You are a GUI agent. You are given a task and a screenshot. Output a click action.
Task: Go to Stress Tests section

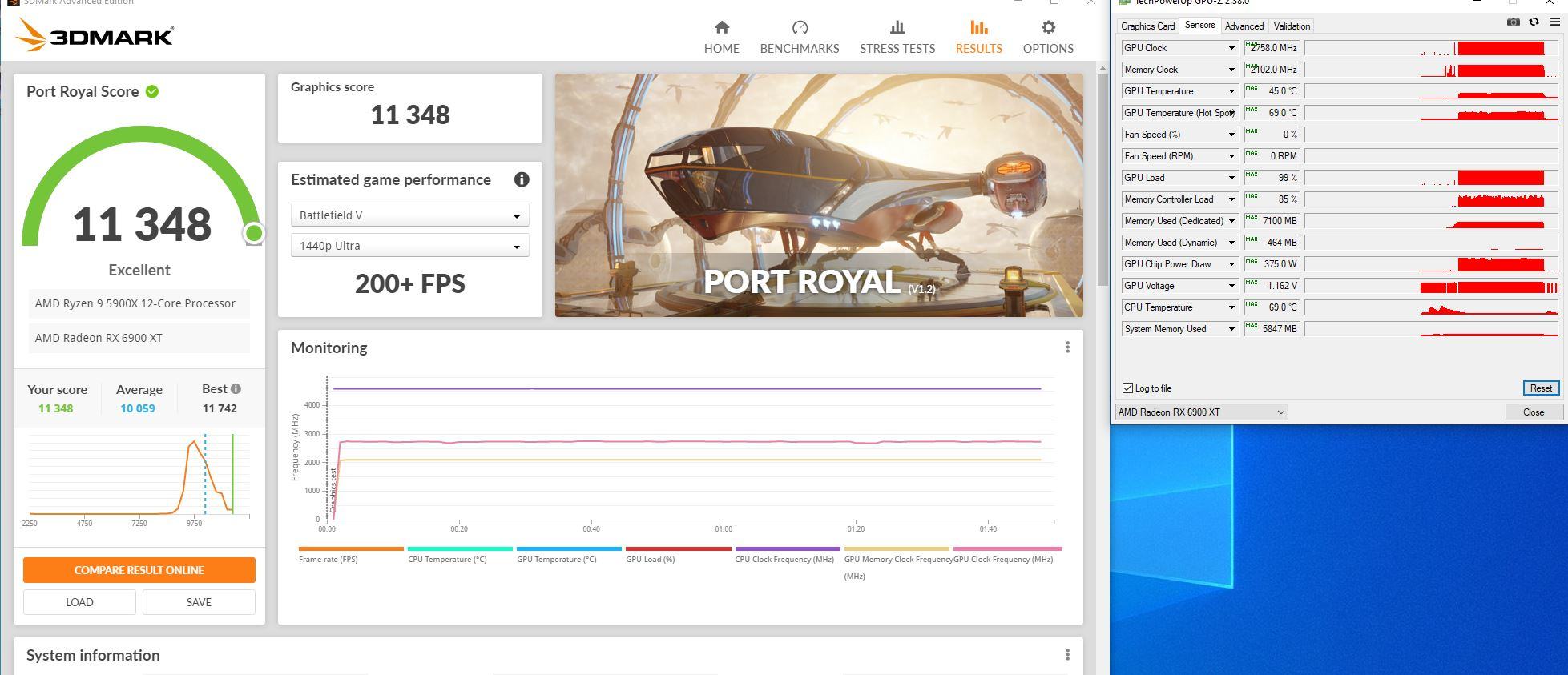pos(897,38)
